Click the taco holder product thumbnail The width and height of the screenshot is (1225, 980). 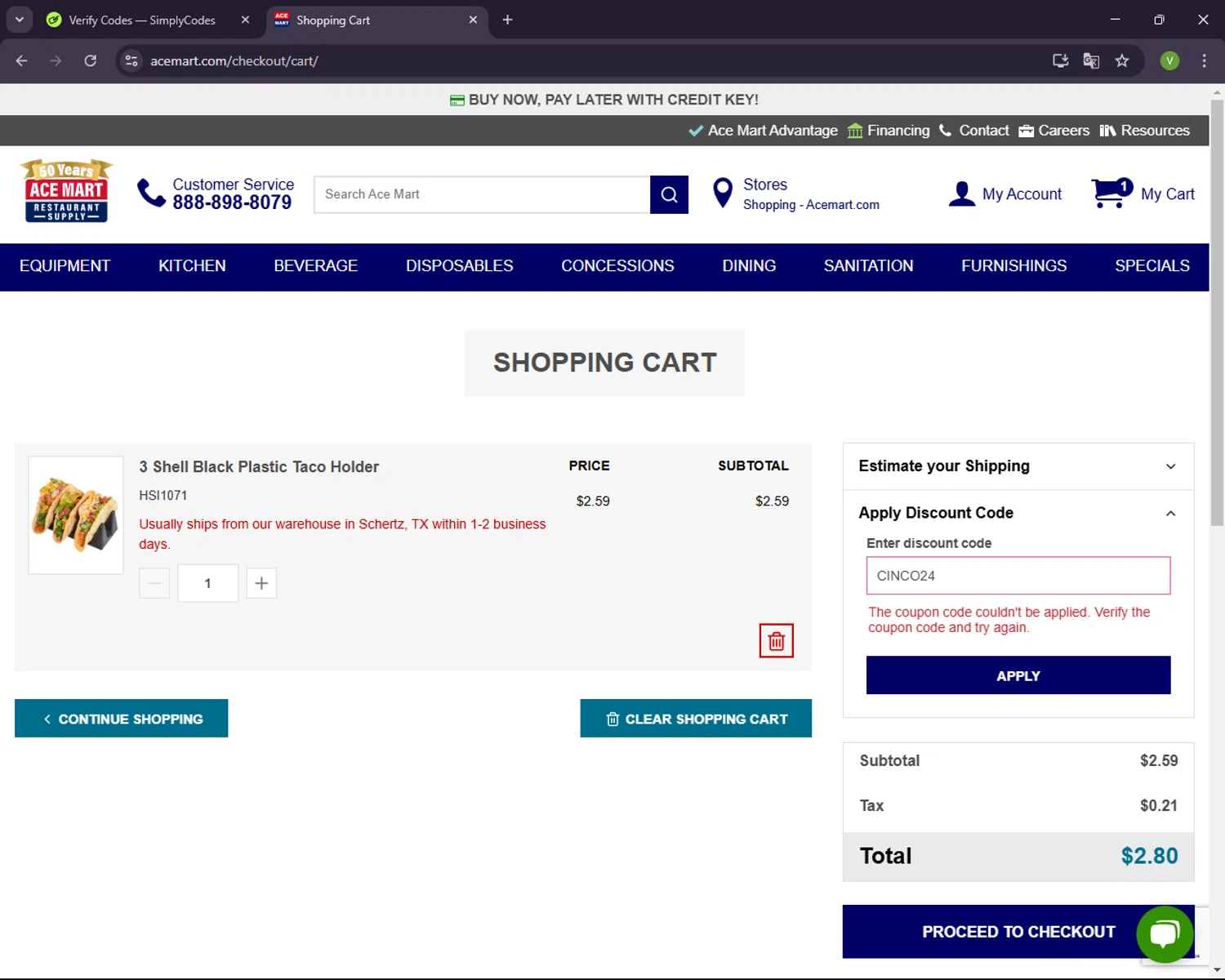(x=76, y=515)
